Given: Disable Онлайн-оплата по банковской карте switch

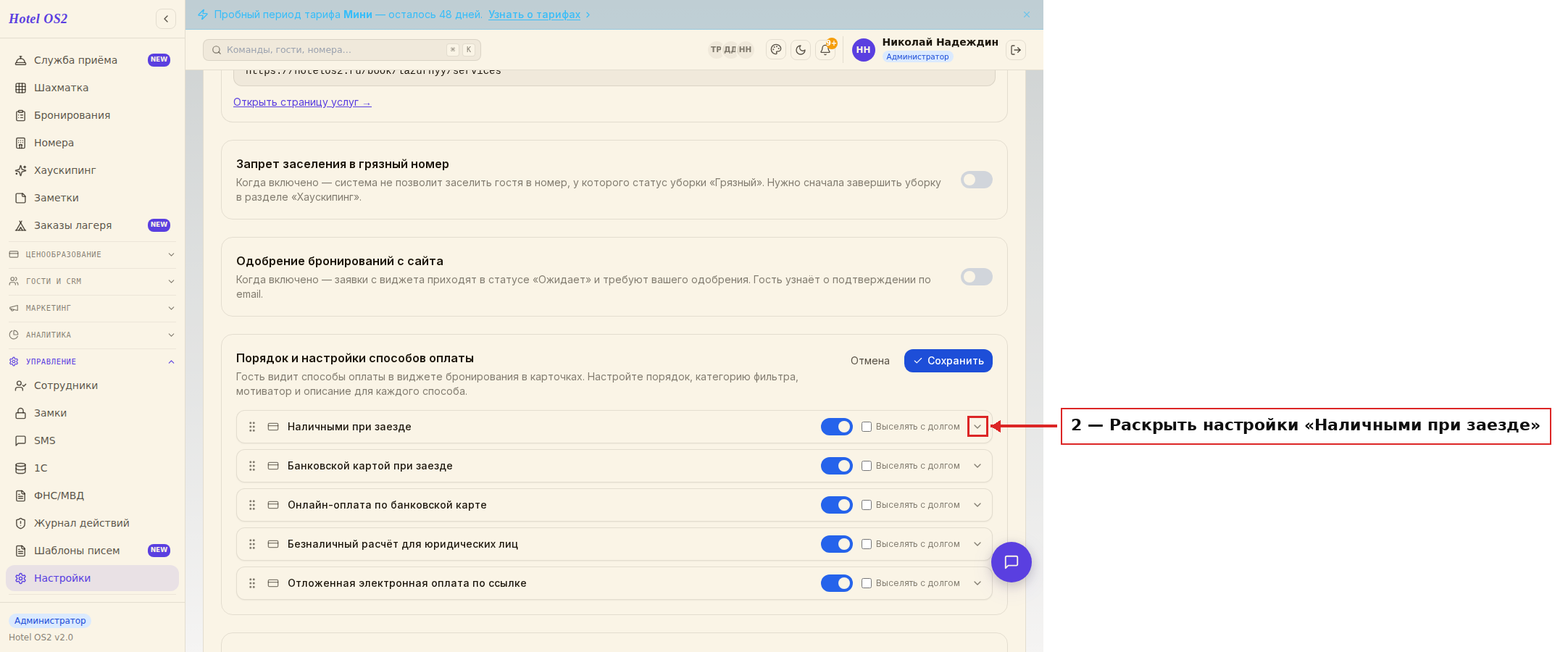Looking at the screenshot, I should point(837,505).
